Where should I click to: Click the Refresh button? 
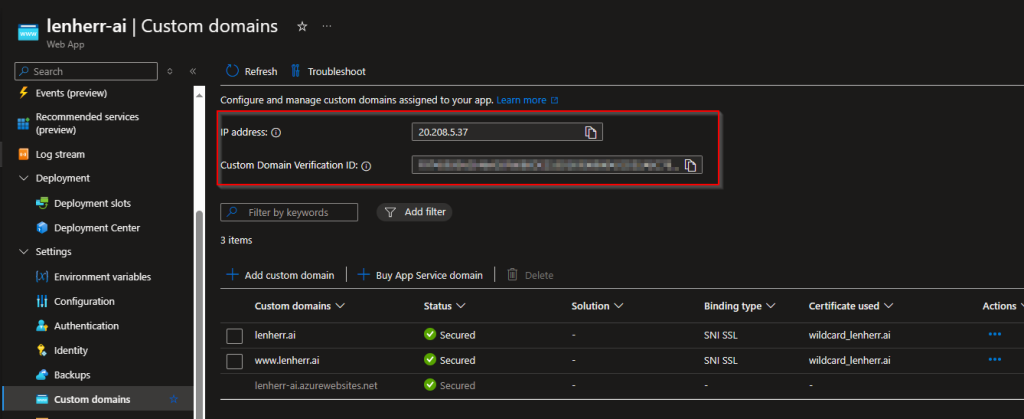(x=251, y=72)
